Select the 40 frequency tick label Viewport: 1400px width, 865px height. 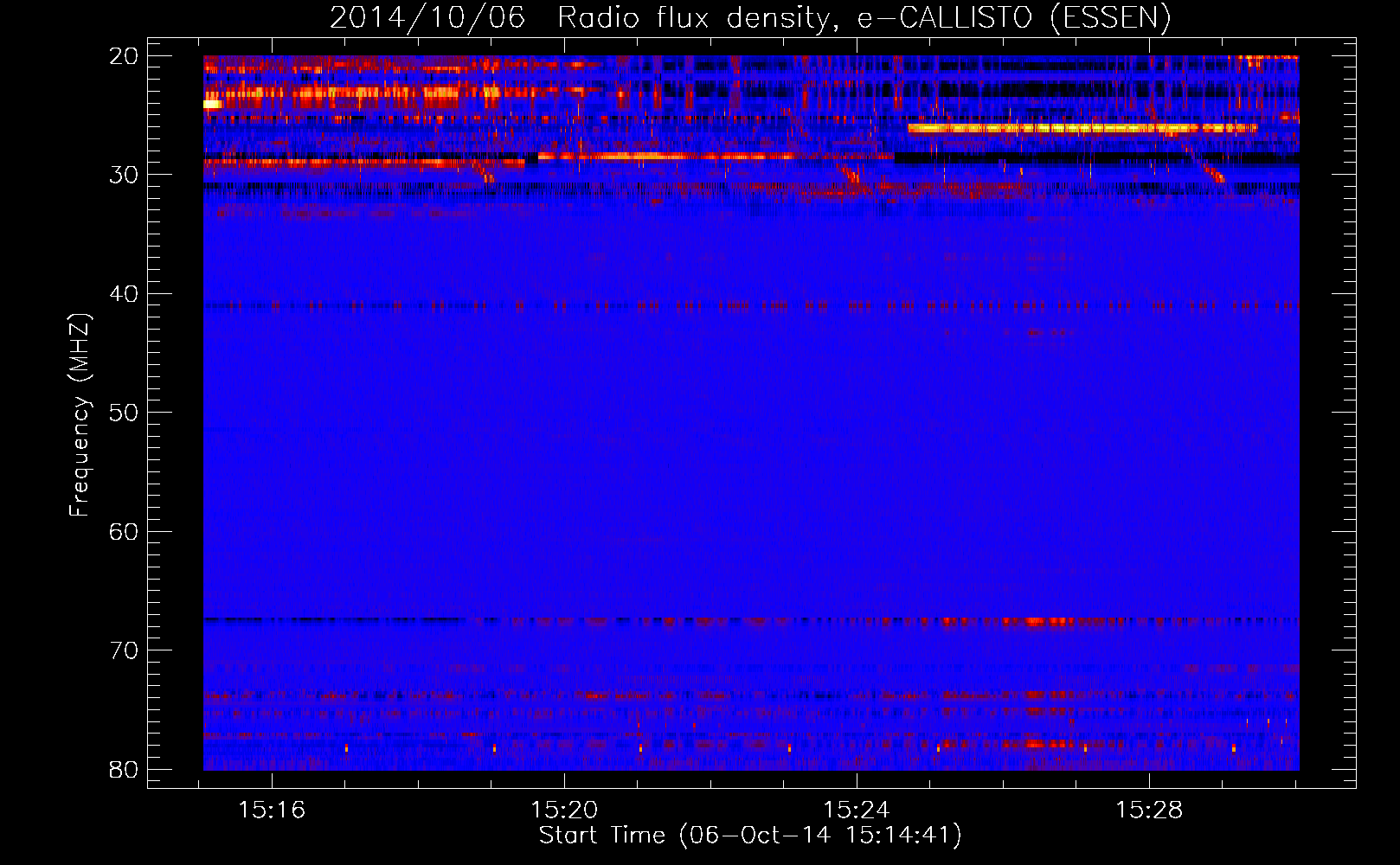click(125, 294)
